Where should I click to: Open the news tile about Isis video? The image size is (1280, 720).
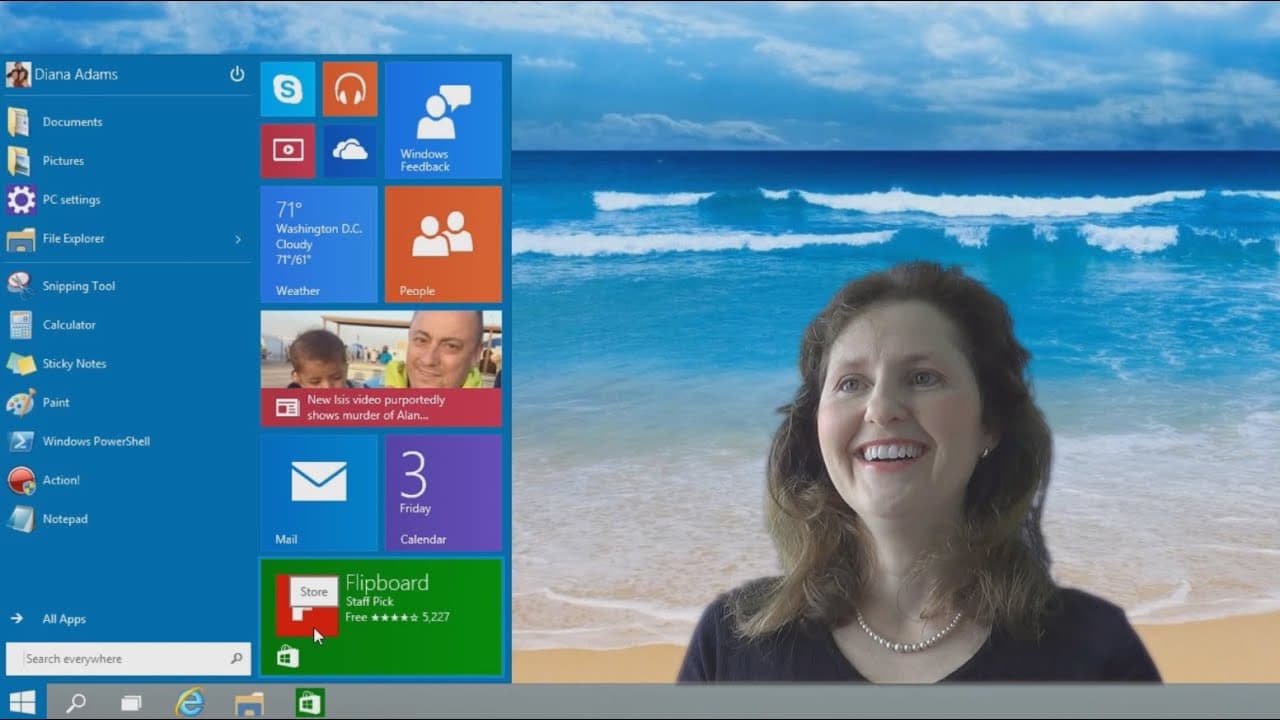[x=381, y=369]
